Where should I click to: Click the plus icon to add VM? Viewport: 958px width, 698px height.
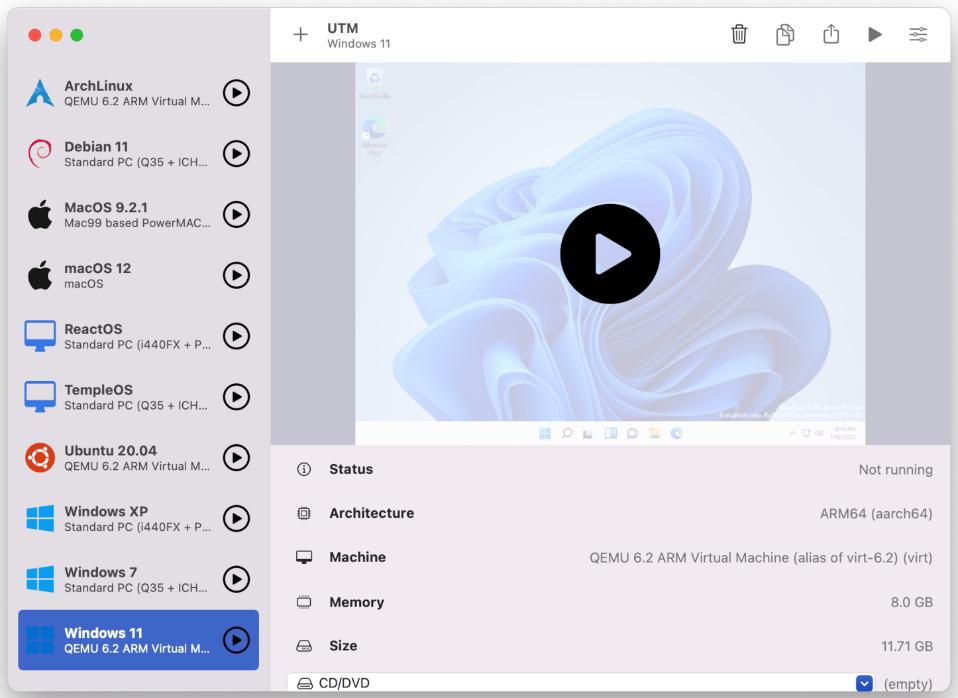click(x=300, y=35)
